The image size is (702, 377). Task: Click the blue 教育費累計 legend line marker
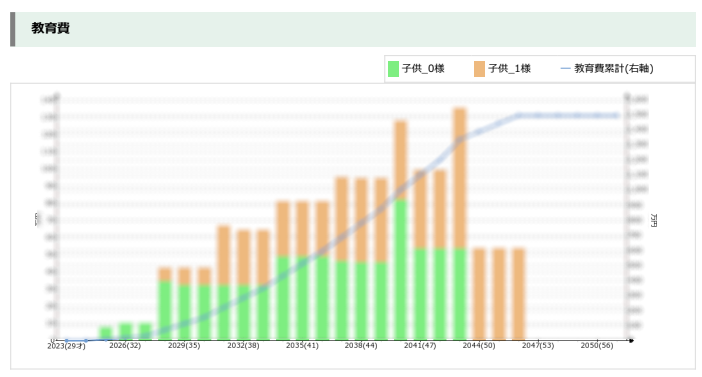565,69
